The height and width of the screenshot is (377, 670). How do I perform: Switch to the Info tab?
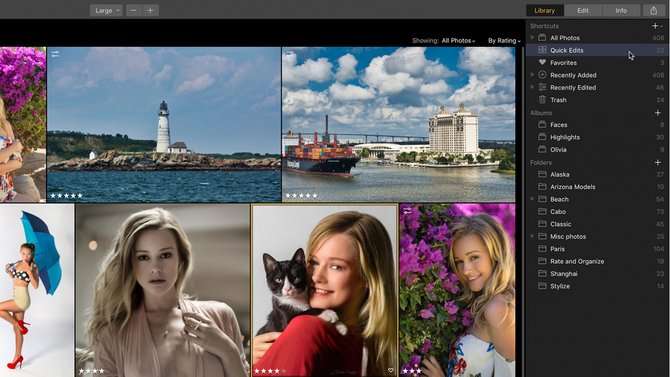pyautogui.click(x=621, y=11)
